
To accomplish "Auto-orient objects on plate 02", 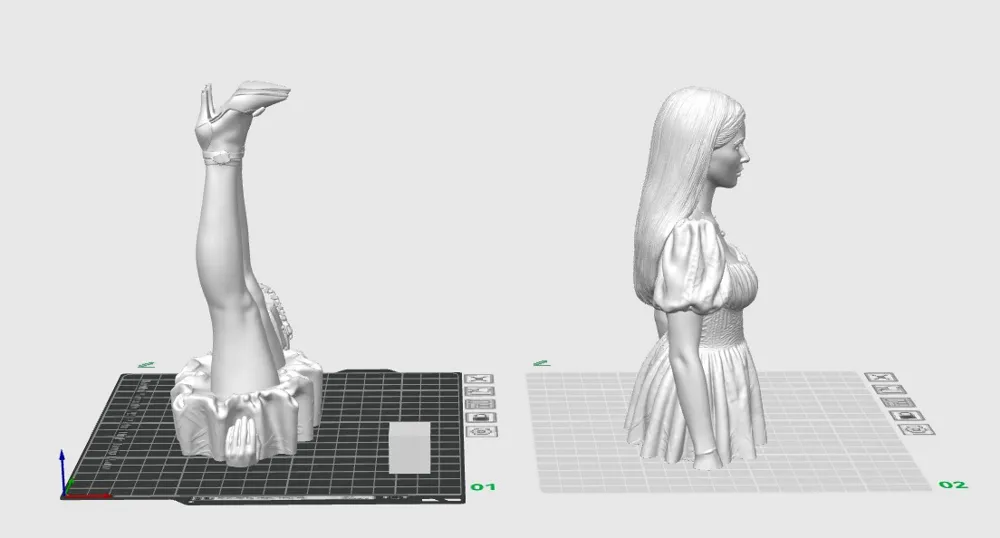I will [x=890, y=389].
